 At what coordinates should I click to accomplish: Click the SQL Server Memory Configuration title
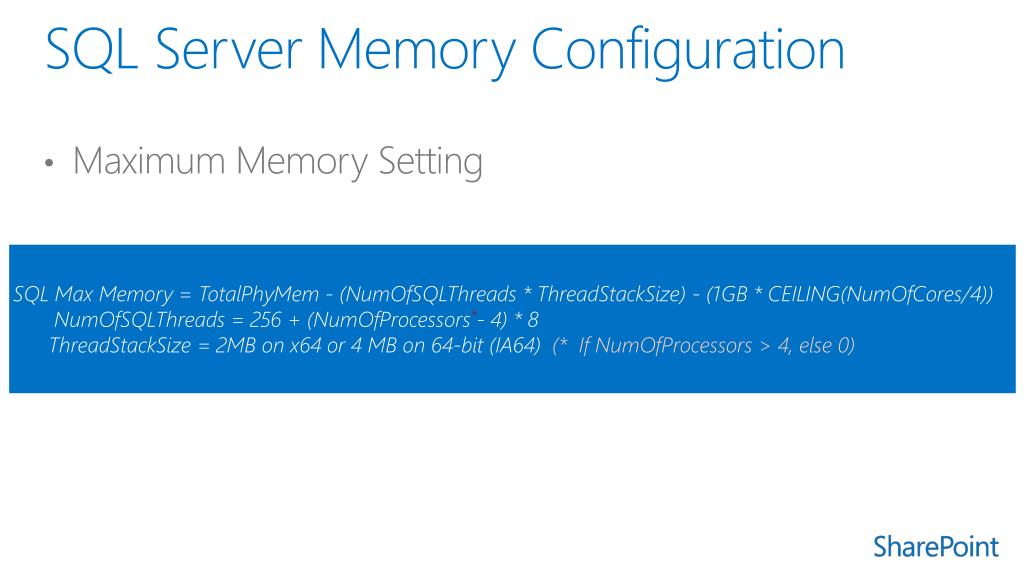point(445,51)
